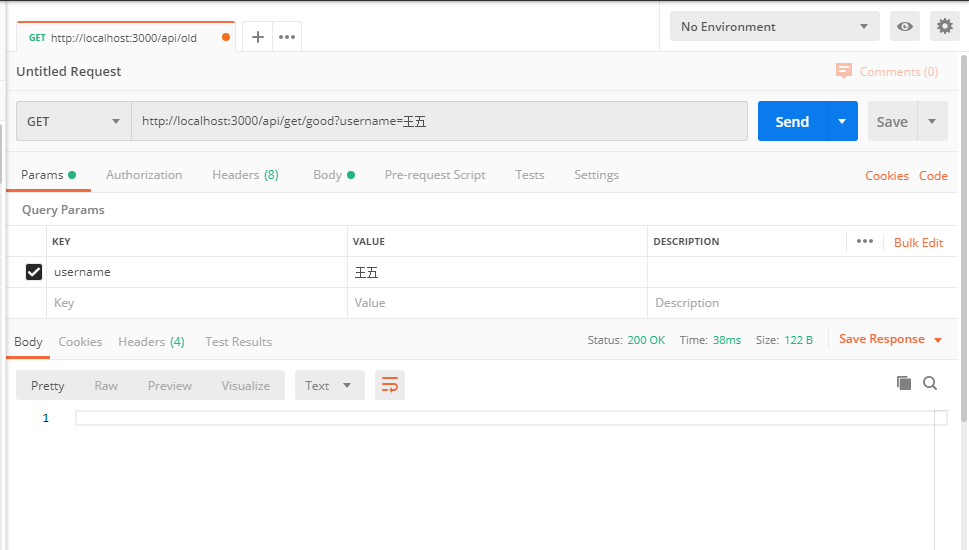The width and height of the screenshot is (969, 550).
Task: Select the response Cookies tab
Action: (80, 342)
